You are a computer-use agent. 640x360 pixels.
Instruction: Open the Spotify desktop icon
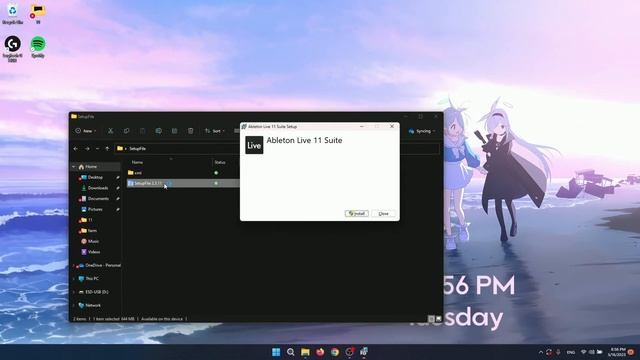click(38, 47)
